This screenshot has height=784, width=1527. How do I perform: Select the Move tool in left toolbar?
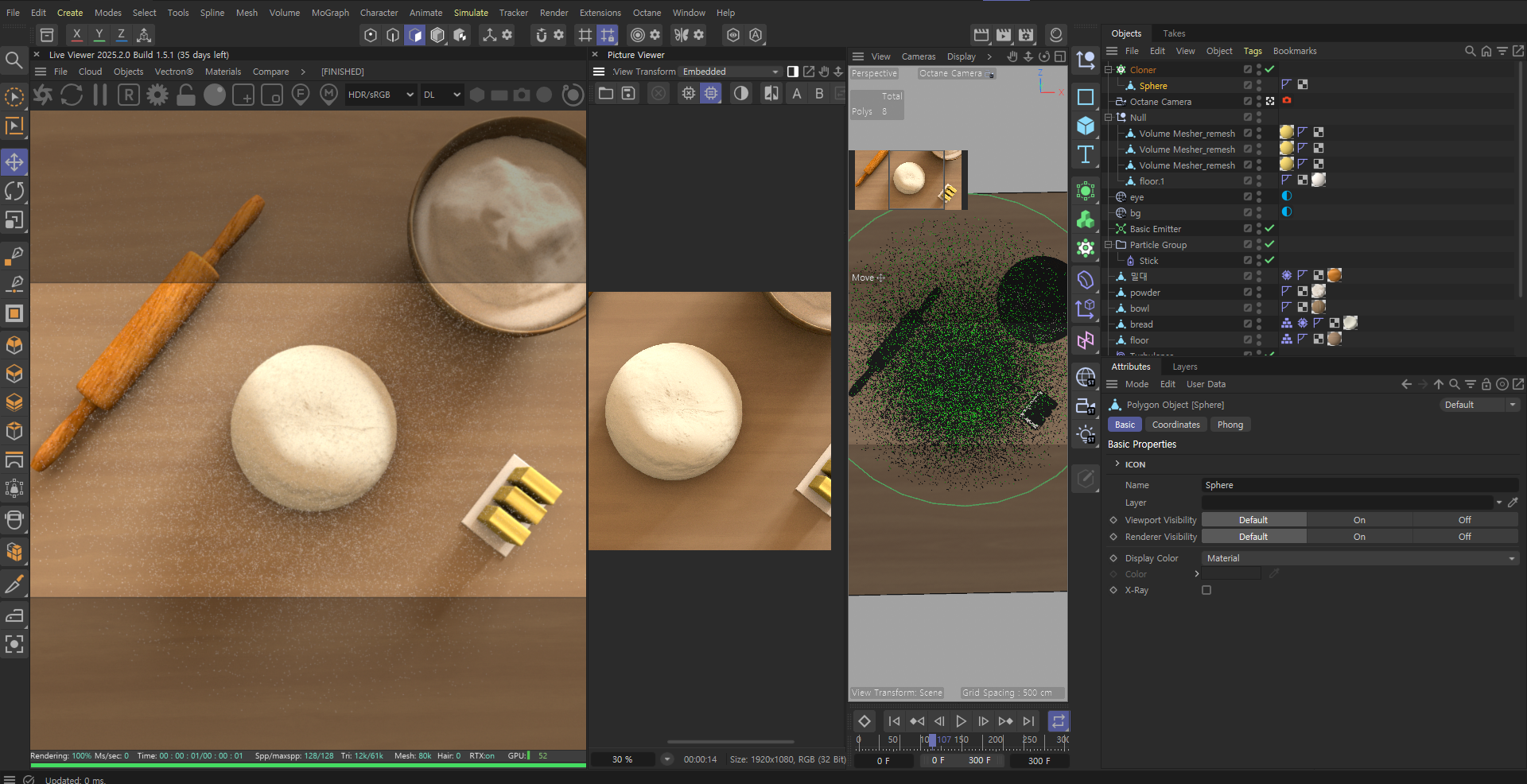point(14,162)
